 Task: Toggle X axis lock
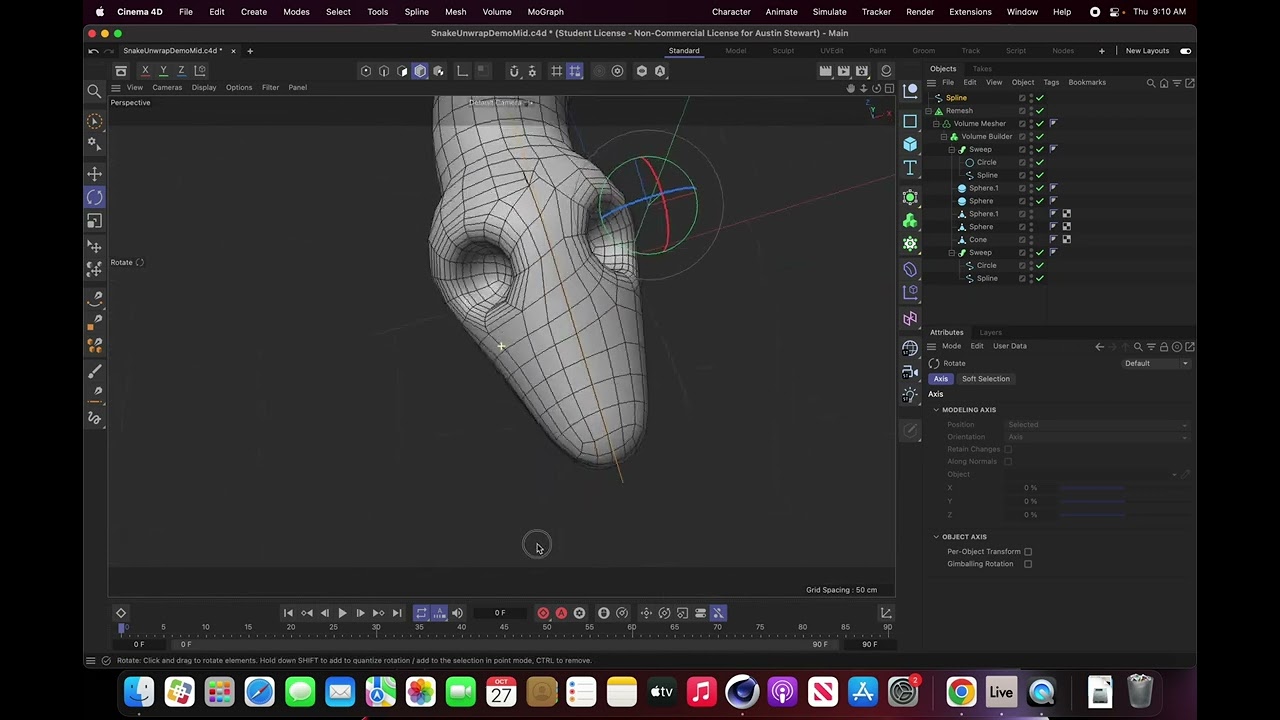click(x=145, y=70)
